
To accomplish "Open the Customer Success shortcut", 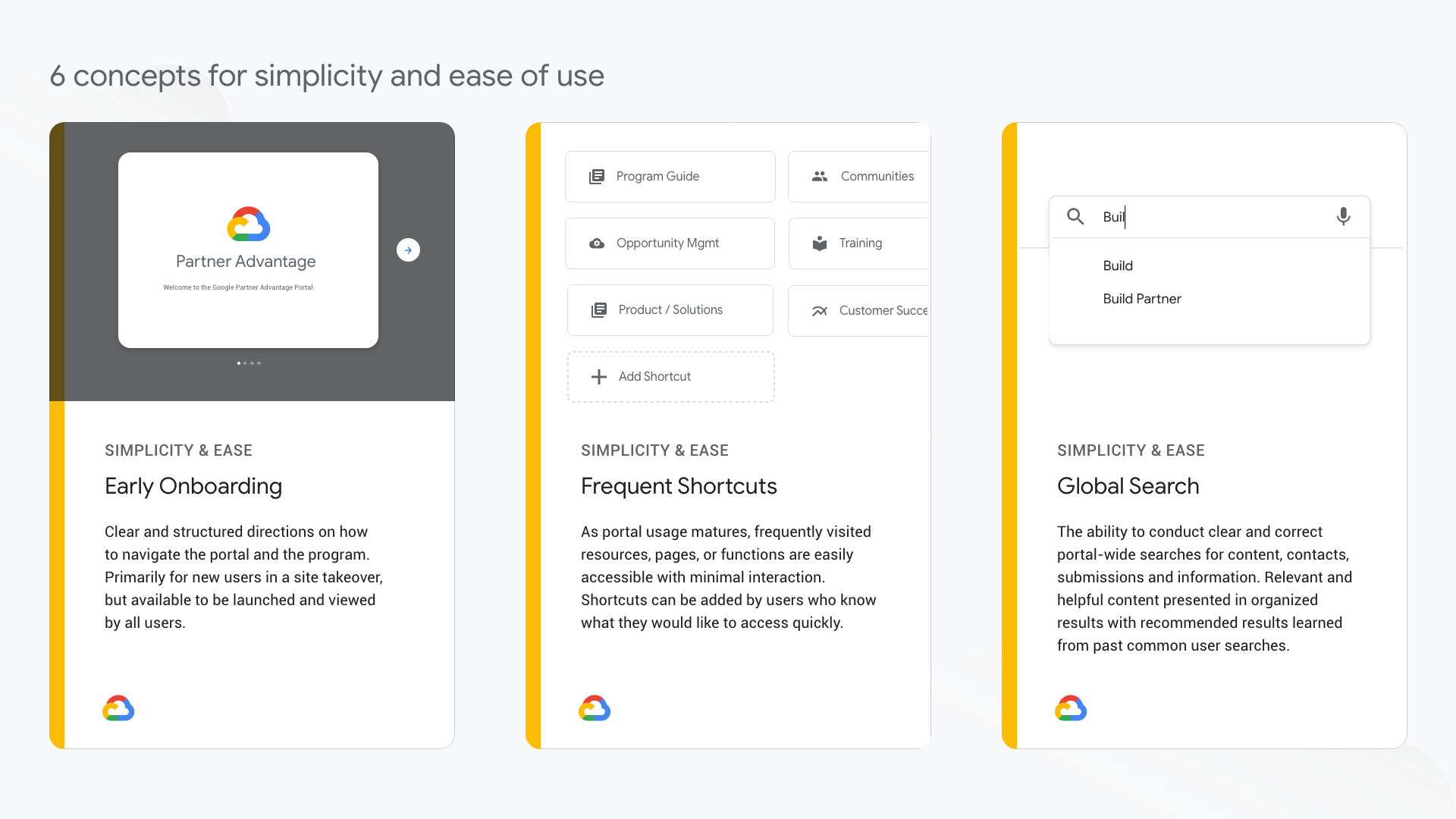I will 858,311.
